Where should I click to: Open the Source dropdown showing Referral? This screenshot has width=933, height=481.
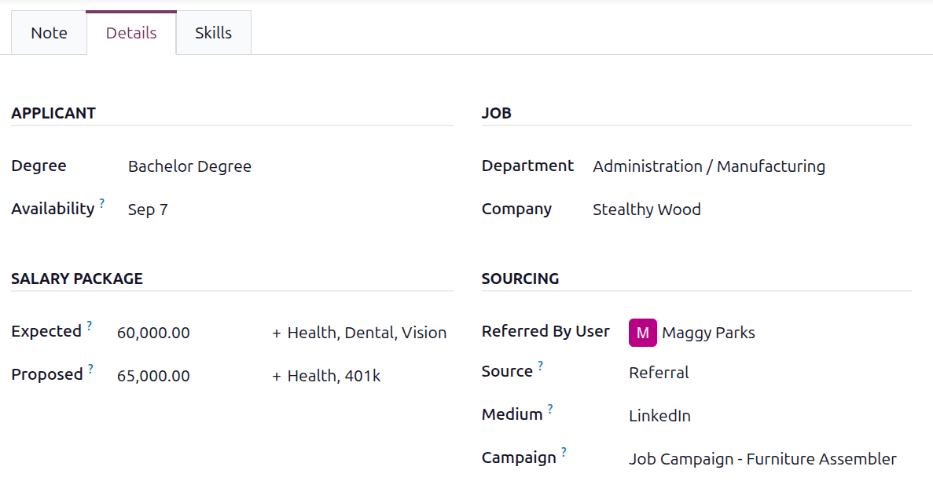pyautogui.click(x=770, y=373)
